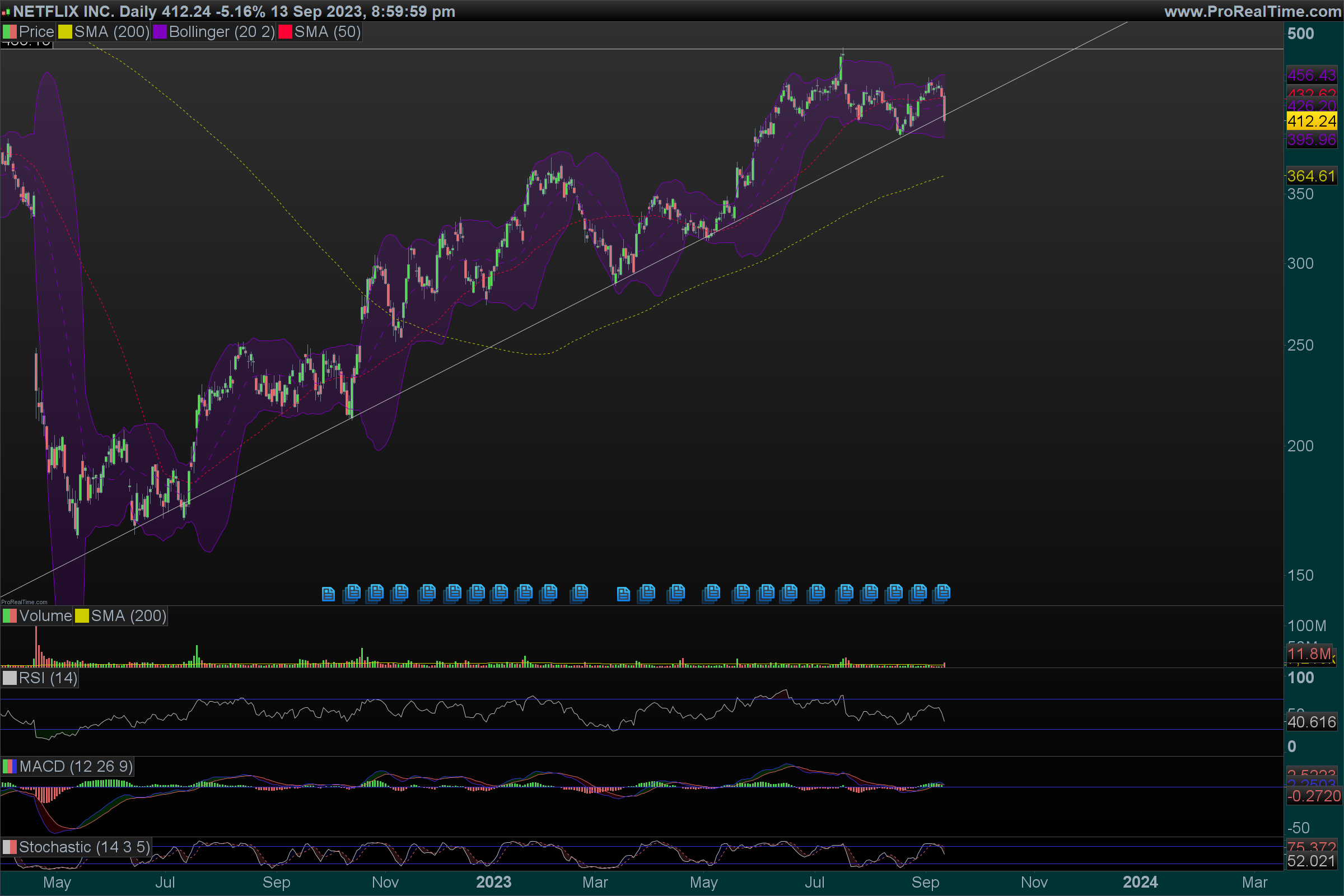Open the first single-page news icon on the chart
This screenshot has height=896, width=1344.
coord(328,594)
